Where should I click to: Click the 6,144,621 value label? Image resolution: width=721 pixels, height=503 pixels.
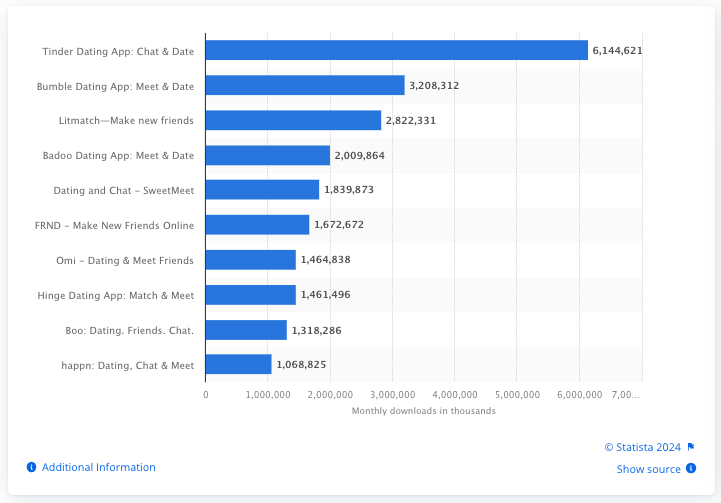coord(617,50)
